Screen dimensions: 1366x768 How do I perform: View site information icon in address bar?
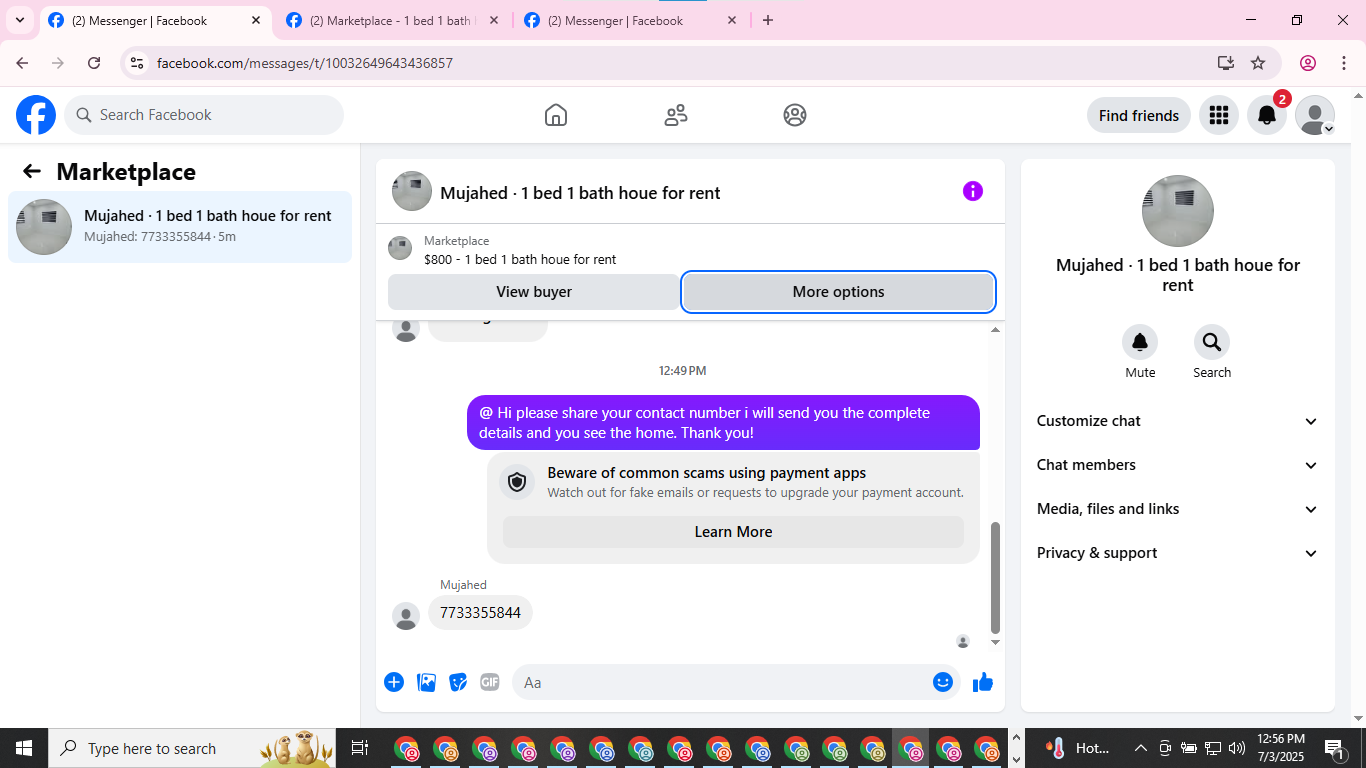click(138, 63)
